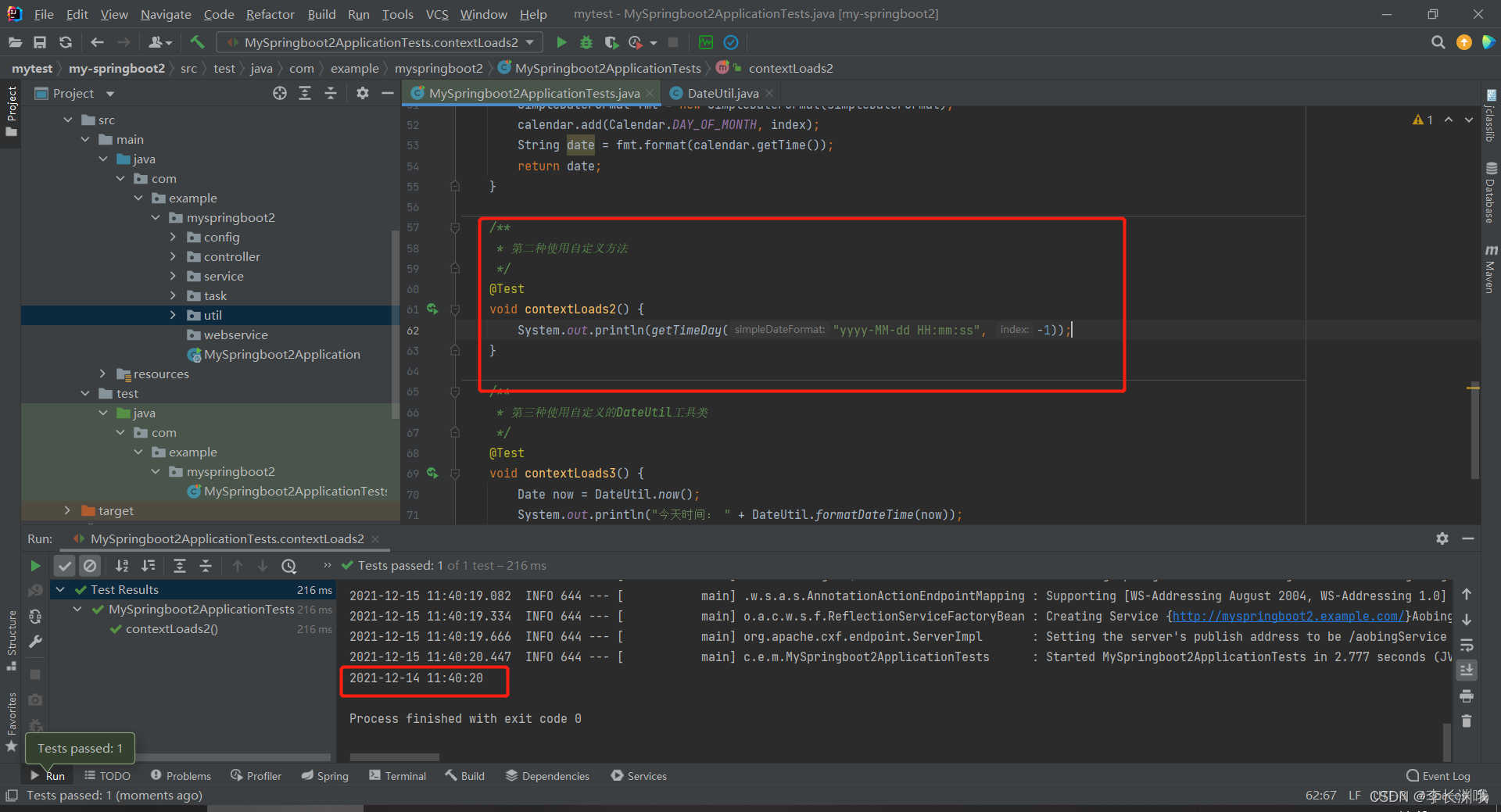This screenshot has width=1501, height=812.
Task: Collapse all nodes using the Project panel icon
Action: 331,93
